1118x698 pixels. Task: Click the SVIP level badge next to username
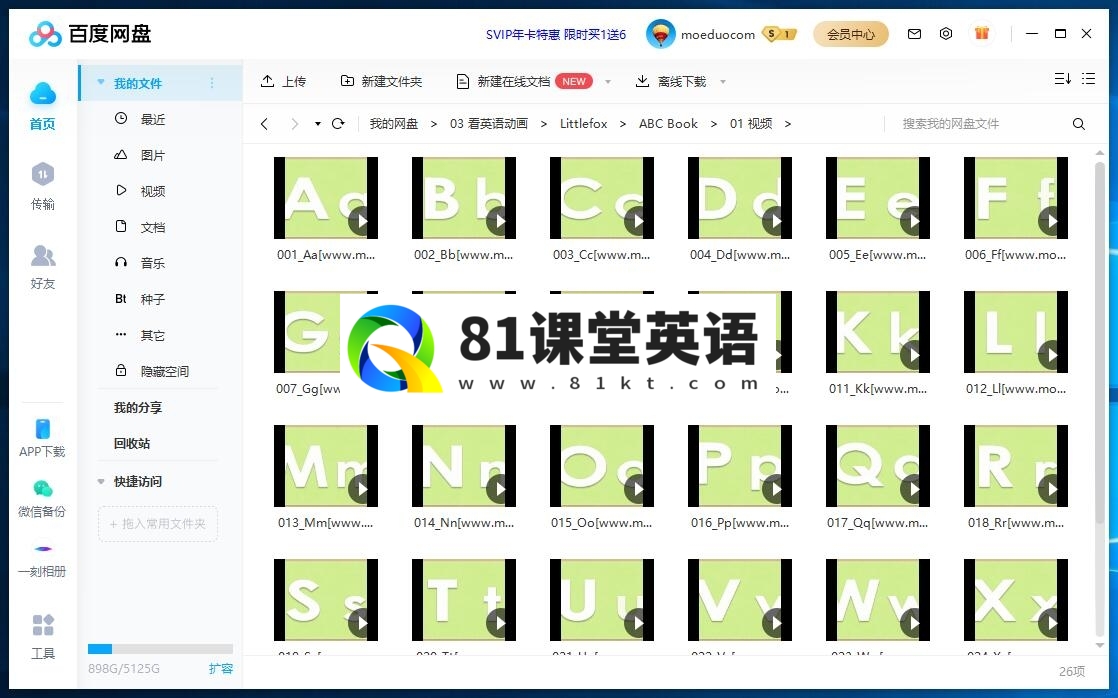(x=779, y=34)
